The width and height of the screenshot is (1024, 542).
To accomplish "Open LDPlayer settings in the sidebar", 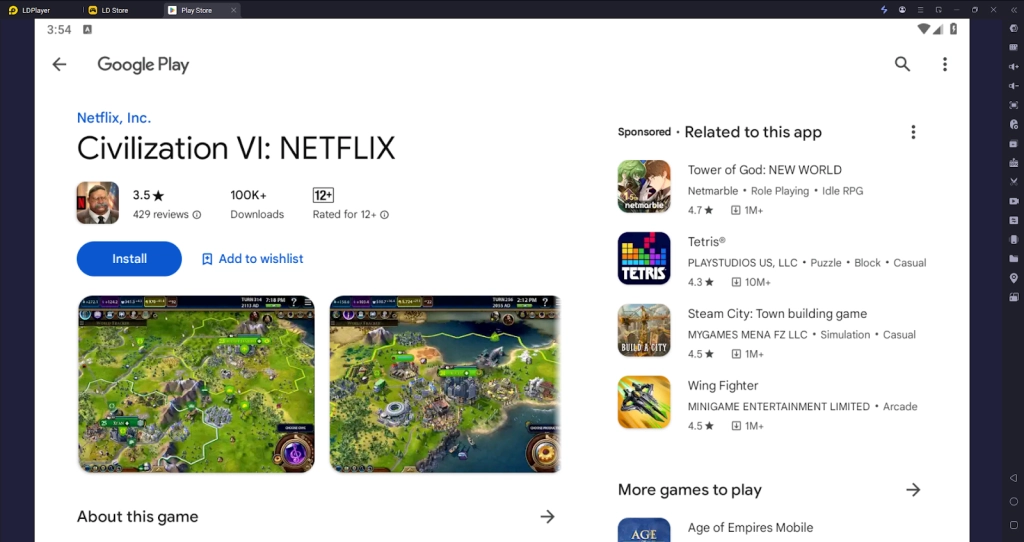I will click(1014, 29).
